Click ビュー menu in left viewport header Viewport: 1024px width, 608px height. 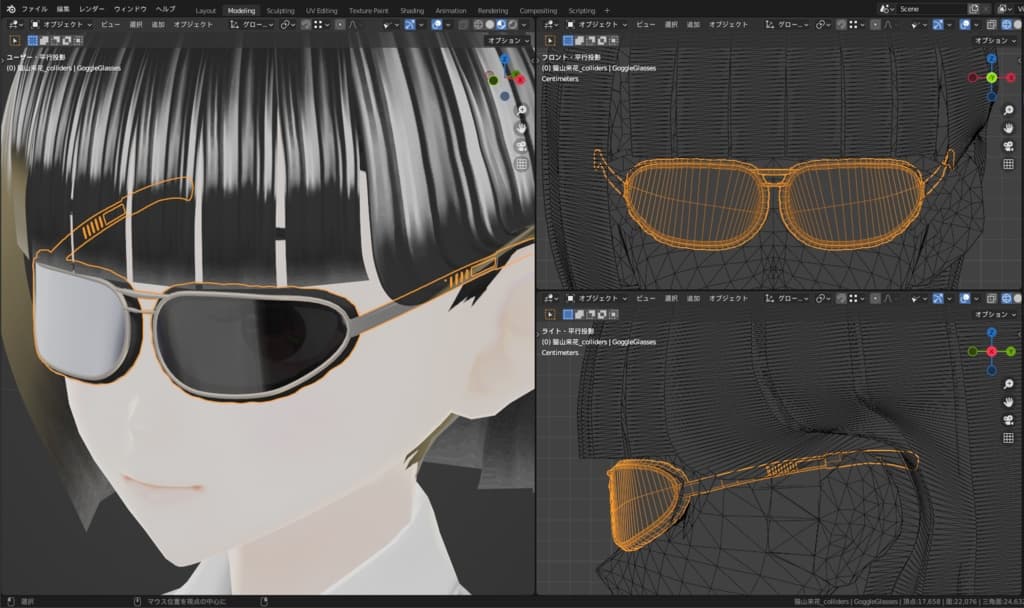pyautogui.click(x=110, y=24)
